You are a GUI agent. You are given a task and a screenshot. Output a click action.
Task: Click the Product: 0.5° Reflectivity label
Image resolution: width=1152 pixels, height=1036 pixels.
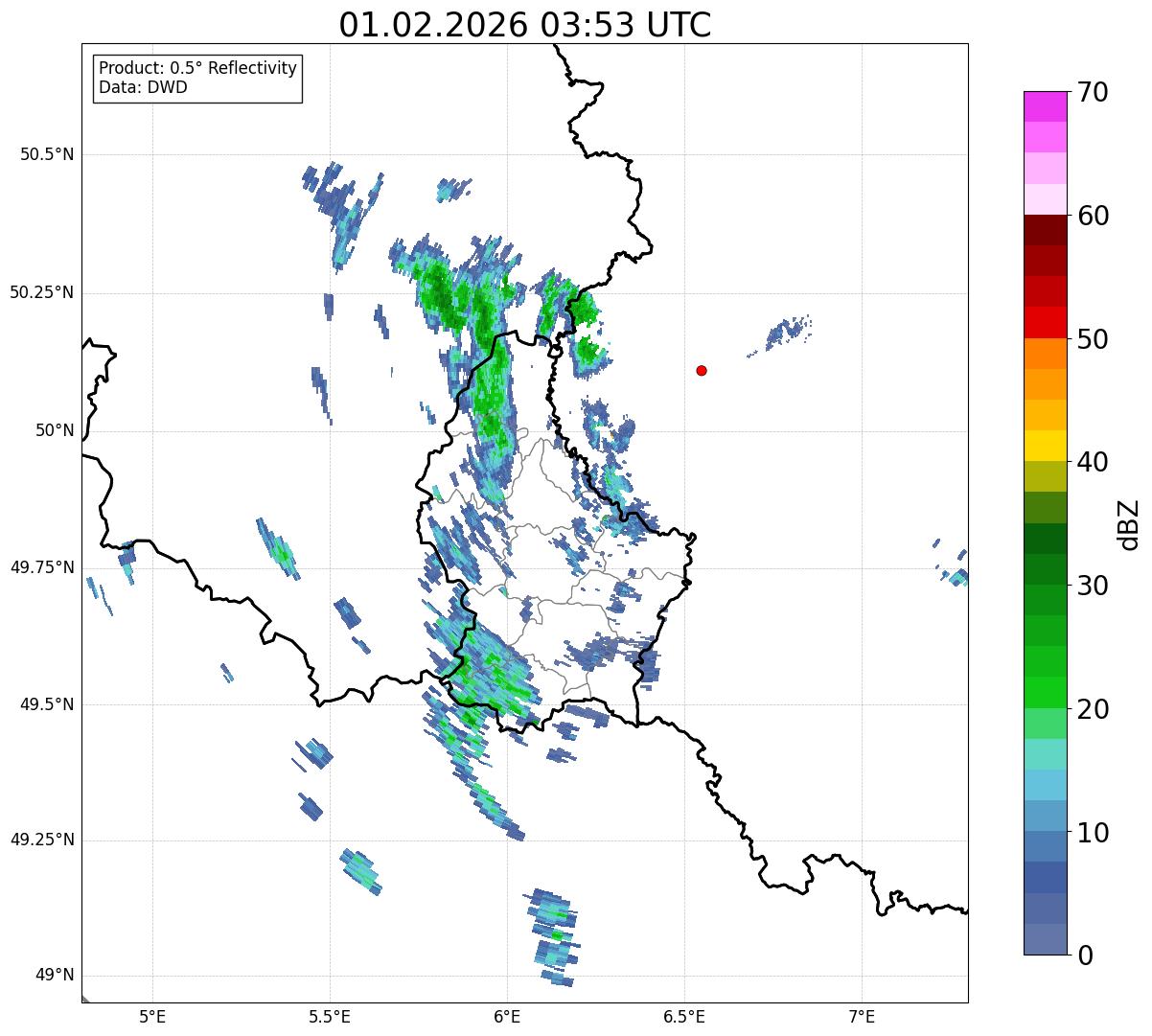click(x=198, y=69)
